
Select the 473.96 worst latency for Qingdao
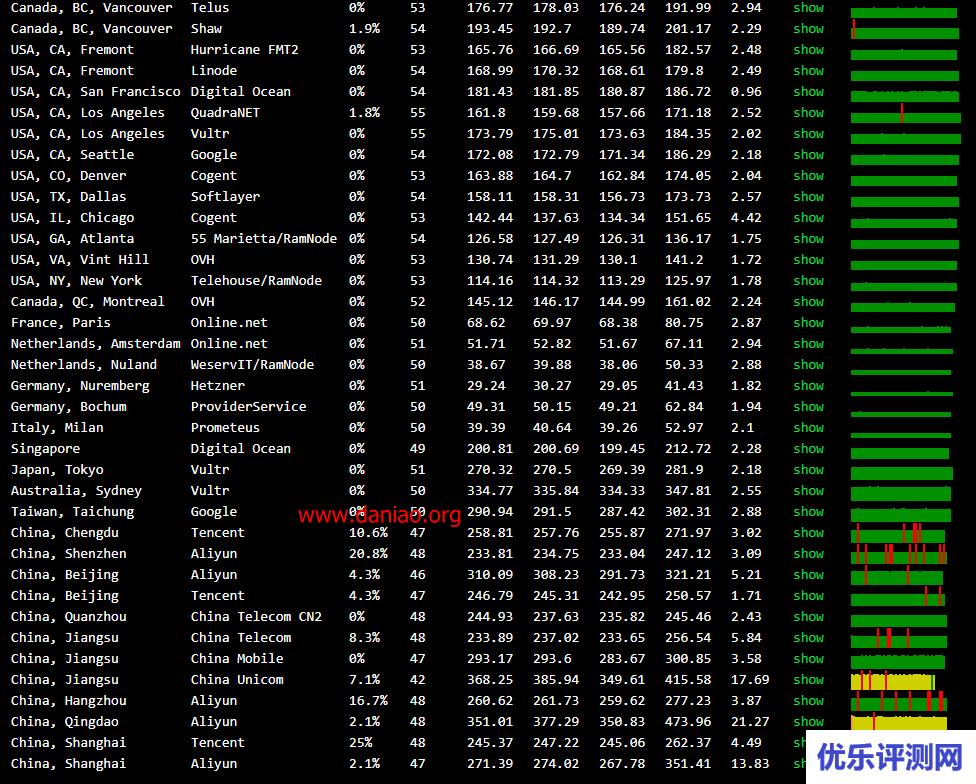point(687,722)
